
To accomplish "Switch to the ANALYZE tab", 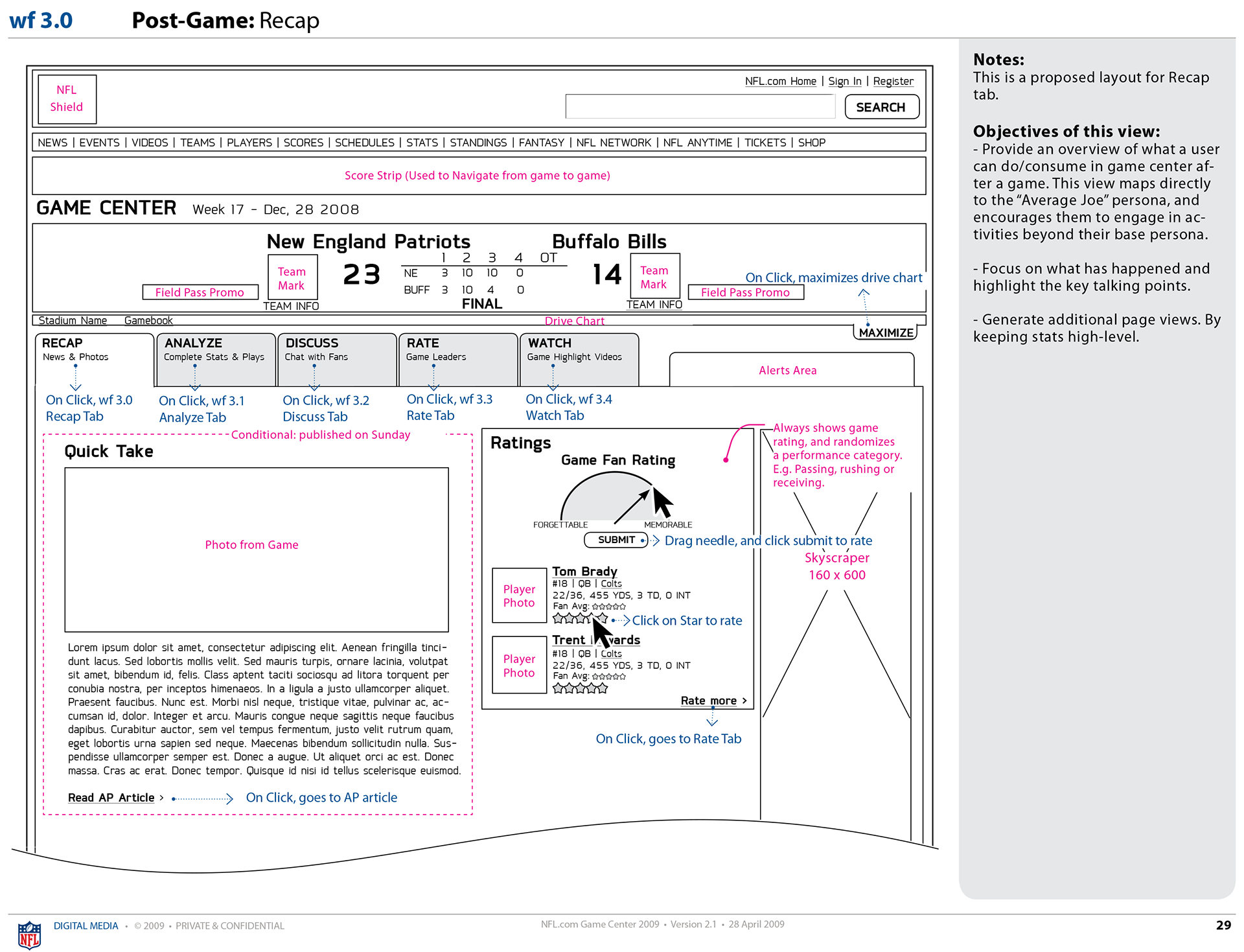I will [x=216, y=360].
